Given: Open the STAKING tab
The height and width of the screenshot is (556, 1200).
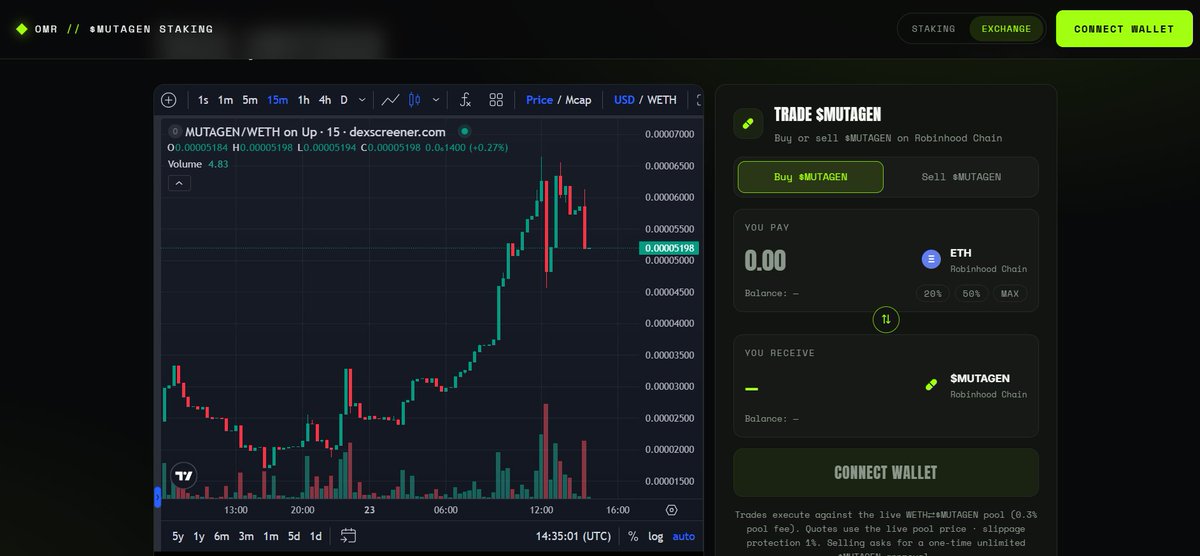Looking at the screenshot, I should click(x=933, y=29).
